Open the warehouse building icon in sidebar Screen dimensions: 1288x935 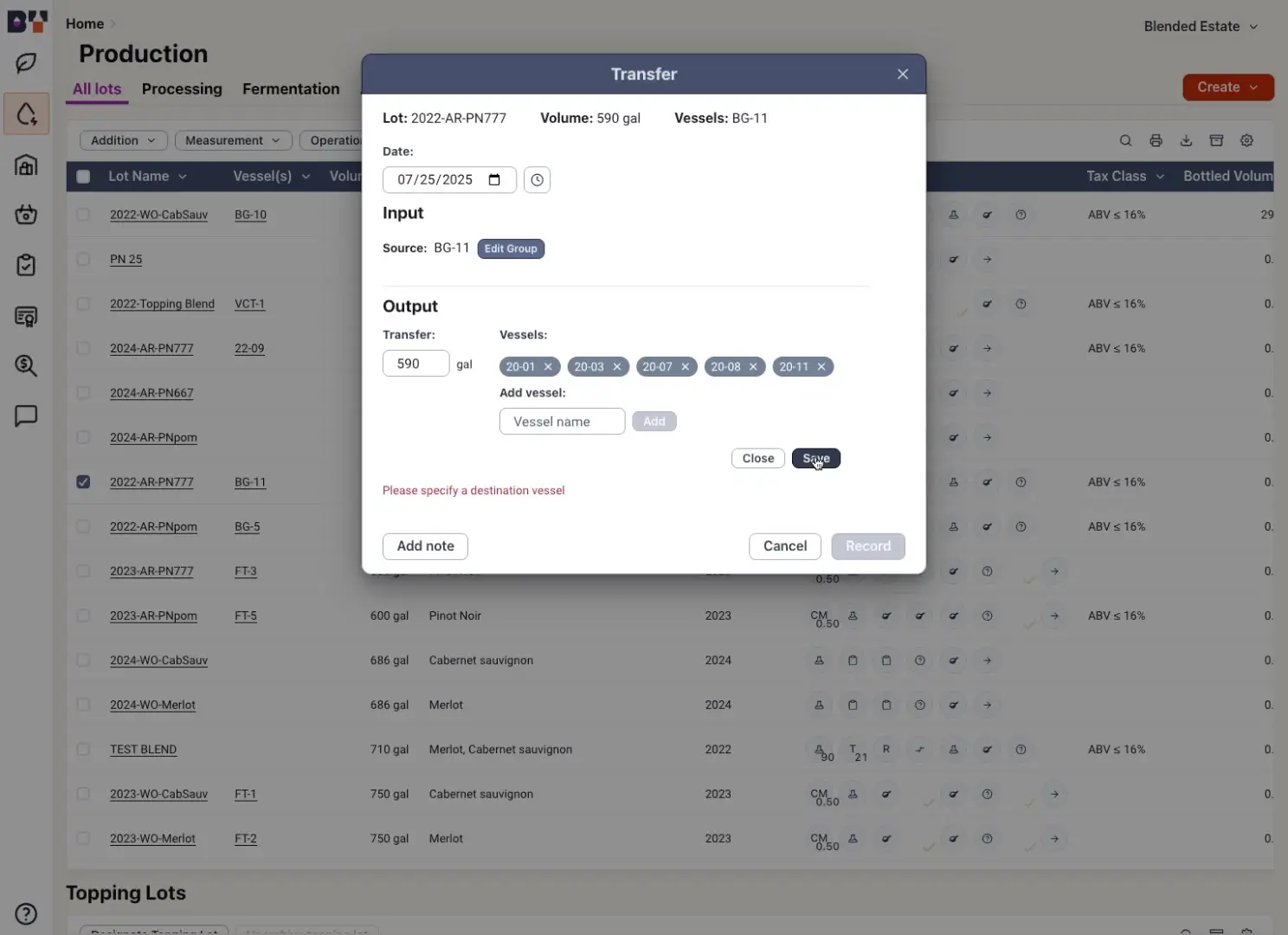coord(26,164)
